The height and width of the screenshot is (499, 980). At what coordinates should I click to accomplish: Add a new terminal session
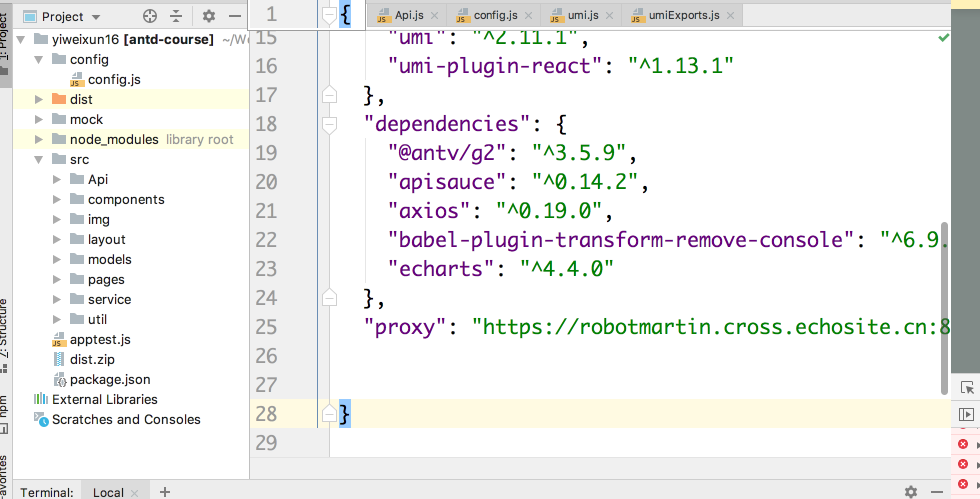pos(164,492)
